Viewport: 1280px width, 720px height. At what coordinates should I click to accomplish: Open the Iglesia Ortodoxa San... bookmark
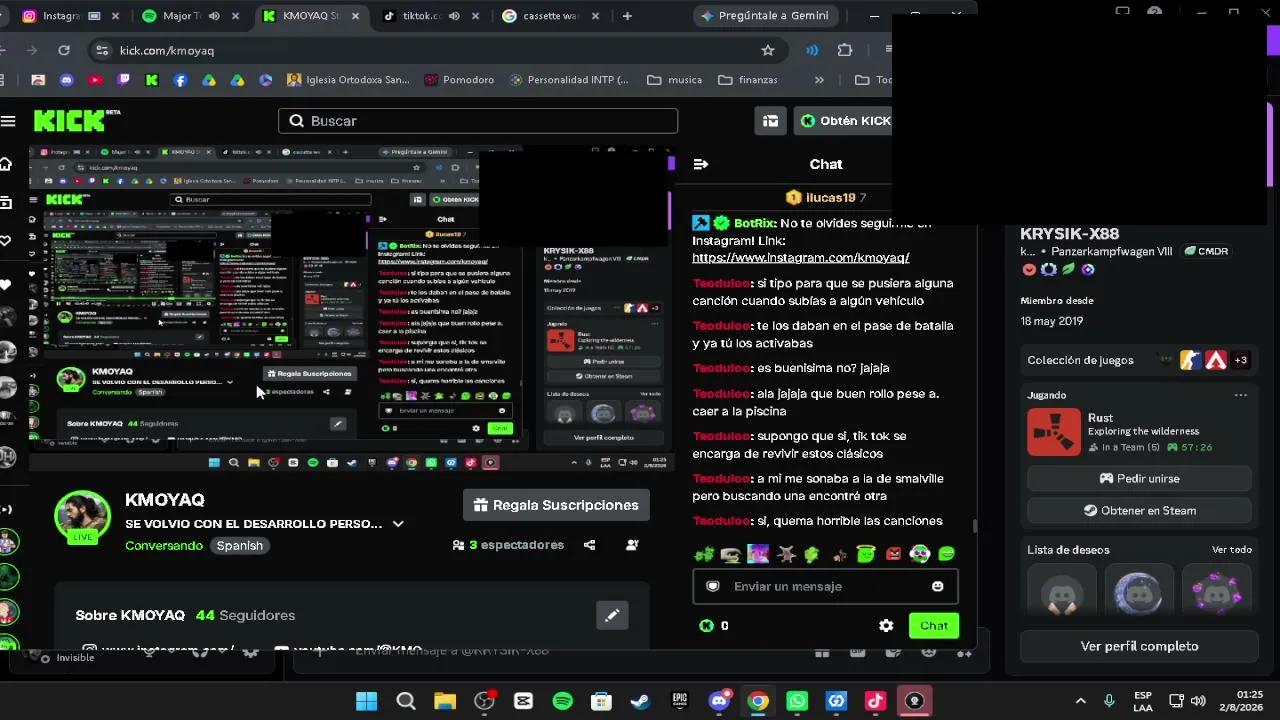[x=348, y=80]
